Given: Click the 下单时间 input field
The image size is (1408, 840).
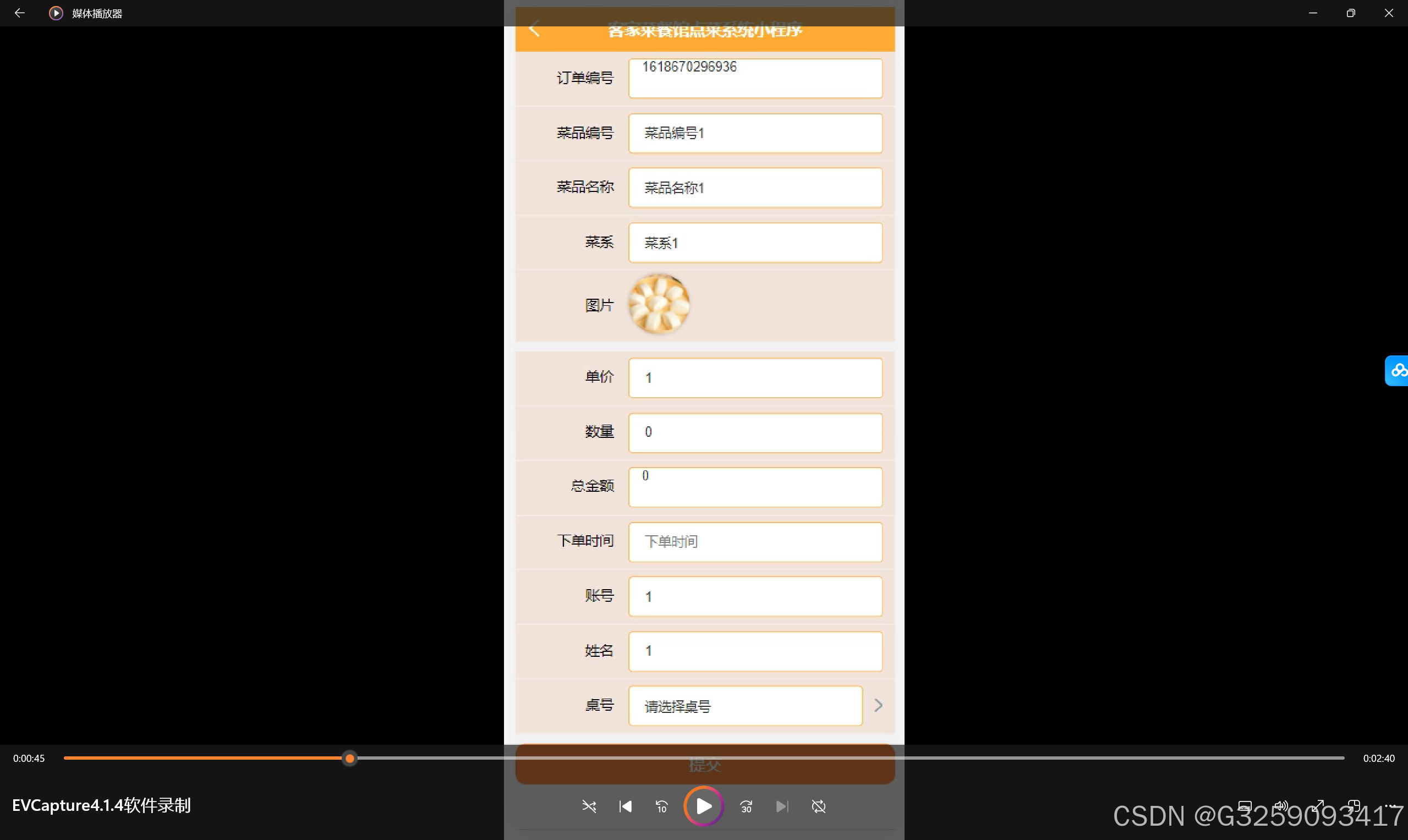Looking at the screenshot, I should [755, 541].
